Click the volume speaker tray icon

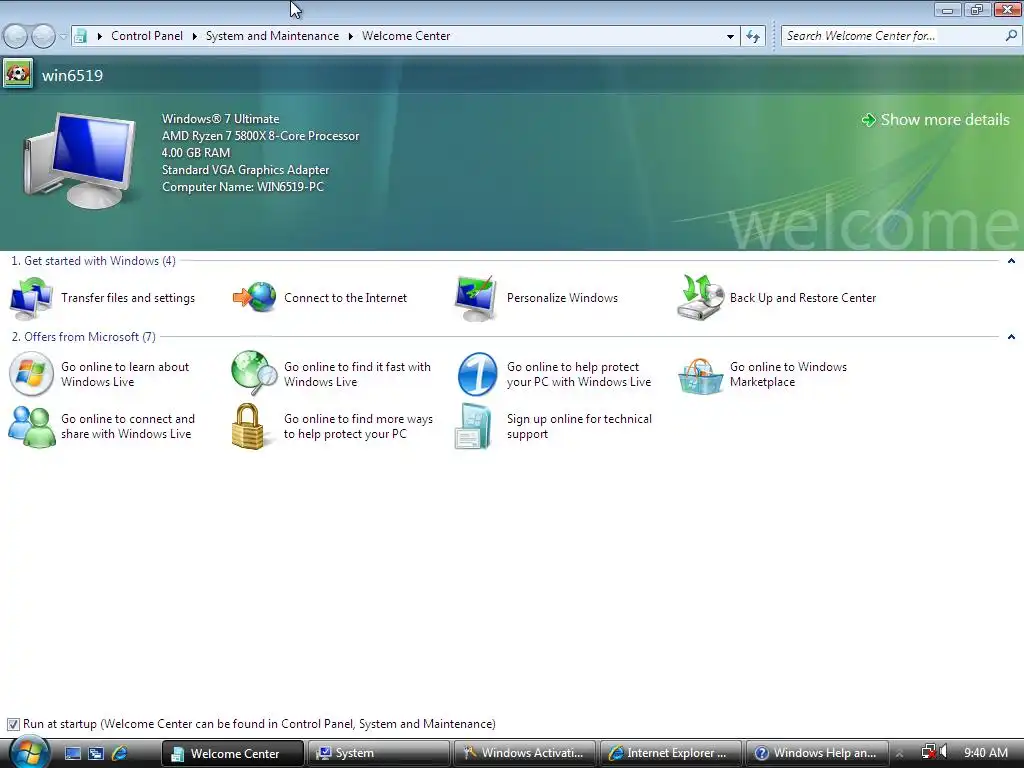tap(943, 752)
